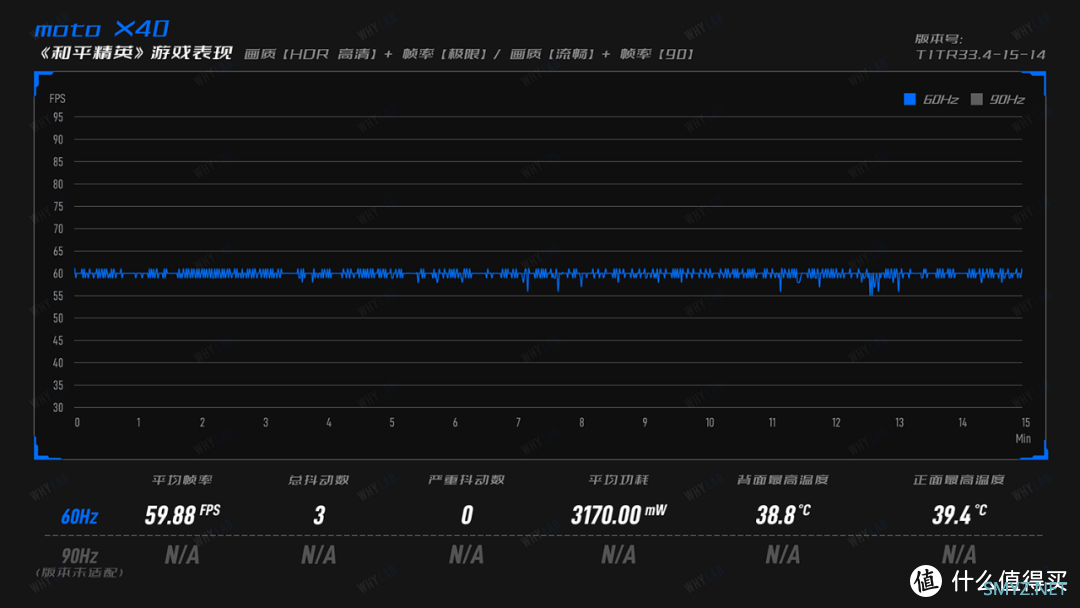The height and width of the screenshot is (608, 1080).
Task: Click the 45 FPS axis label
Action: point(58,340)
